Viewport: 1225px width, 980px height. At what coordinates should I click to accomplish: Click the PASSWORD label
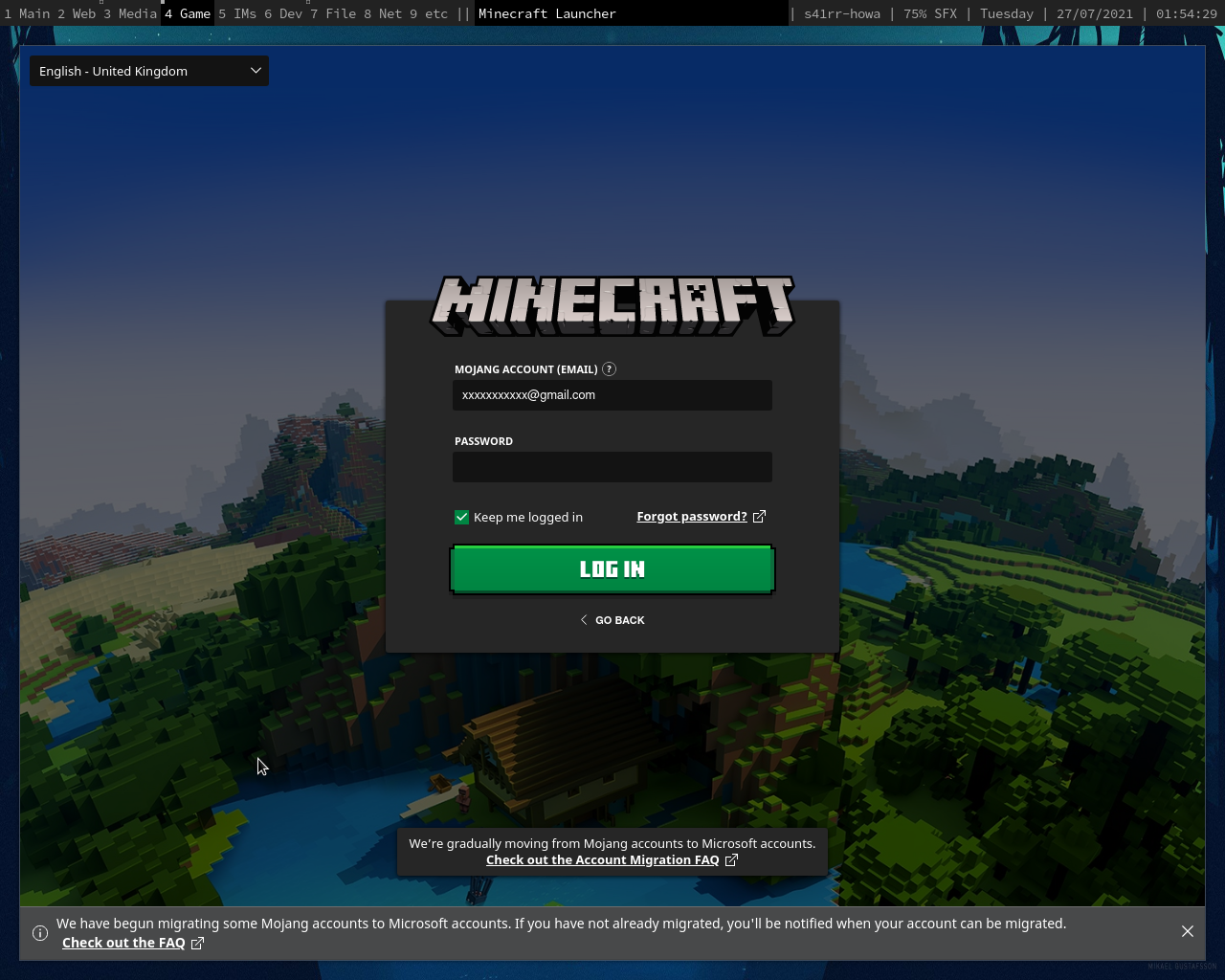[x=484, y=441]
